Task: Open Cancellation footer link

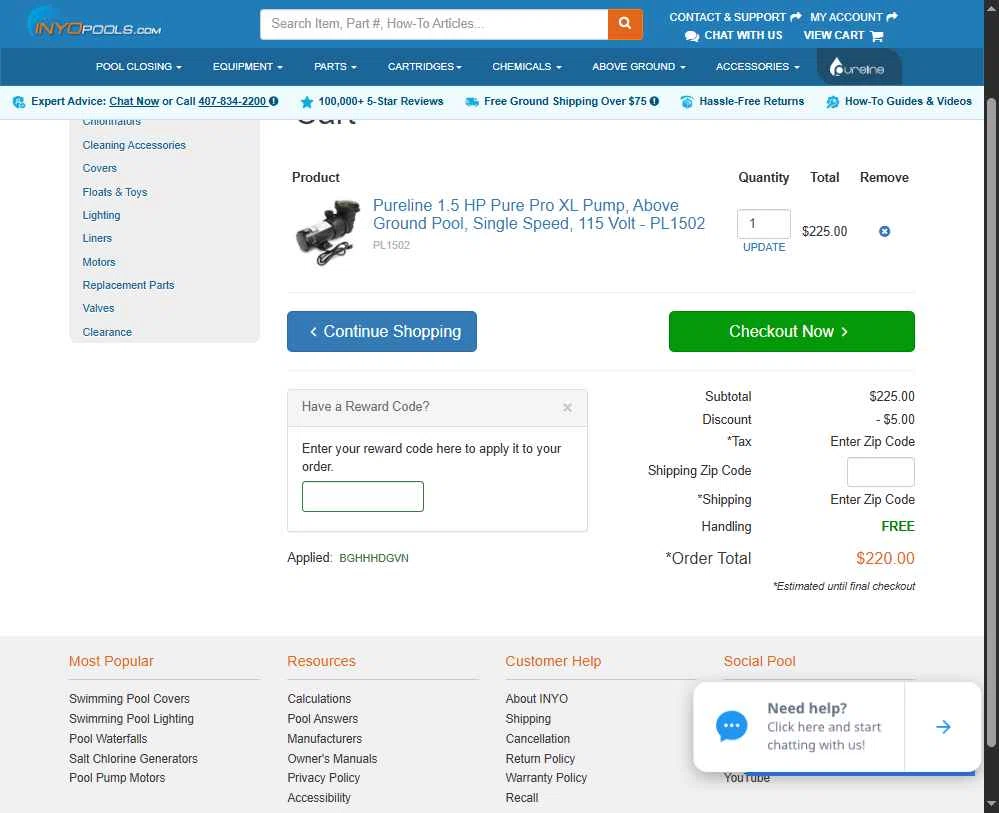Action: point(538,739)
